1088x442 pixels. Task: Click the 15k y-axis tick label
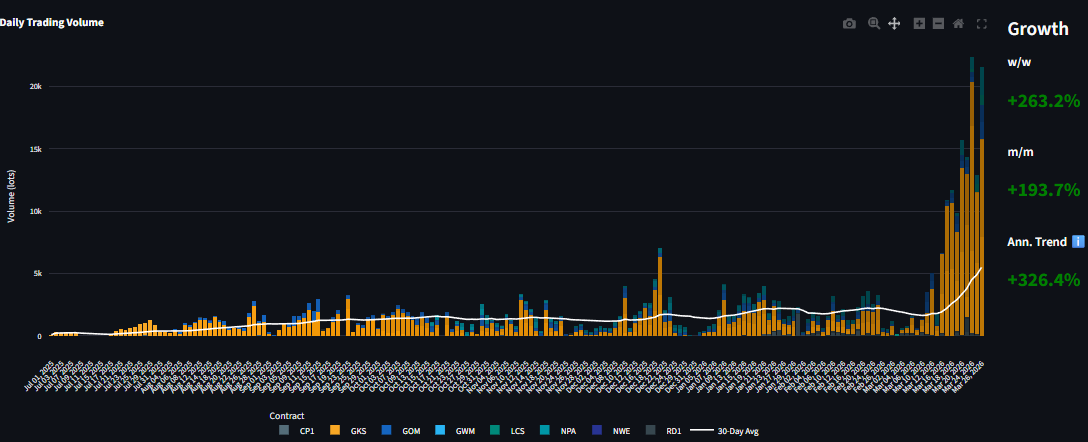pos(35,149)
